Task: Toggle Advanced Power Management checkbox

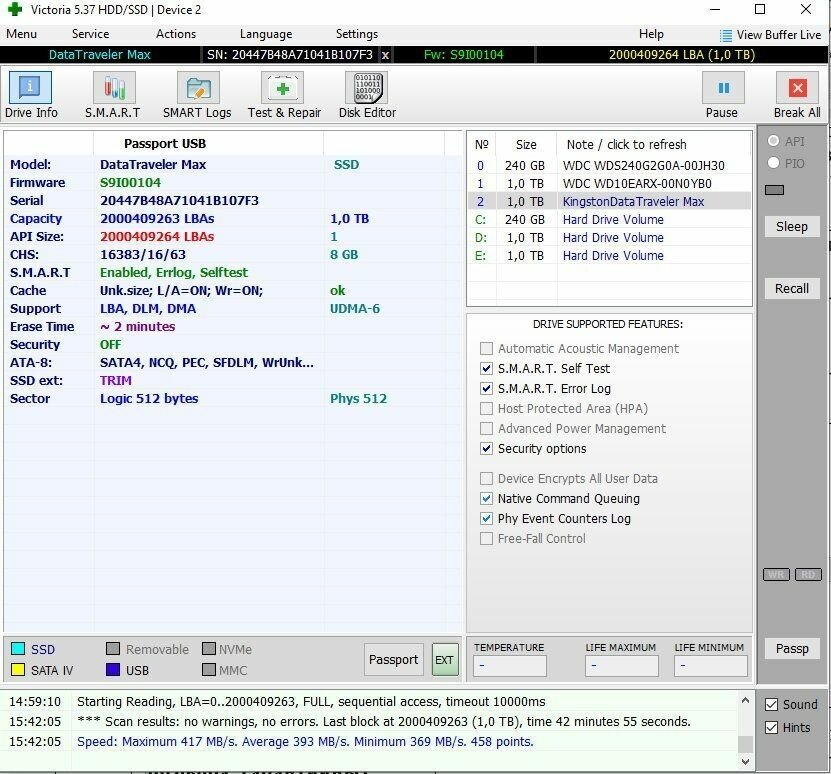Action: pos(486,428)
